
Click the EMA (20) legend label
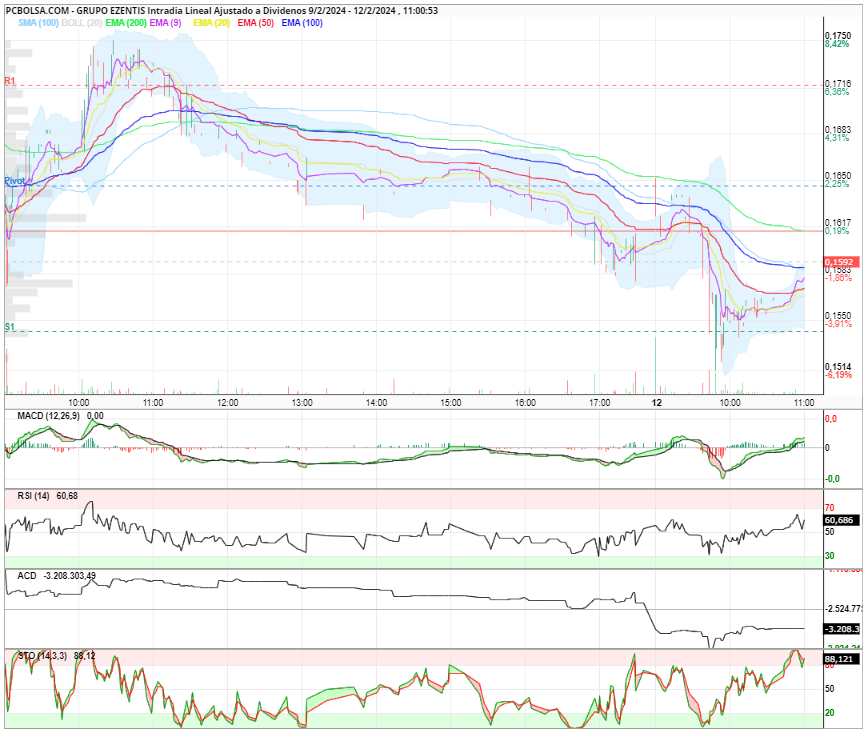pyautogui.click(x=211, y=23)
